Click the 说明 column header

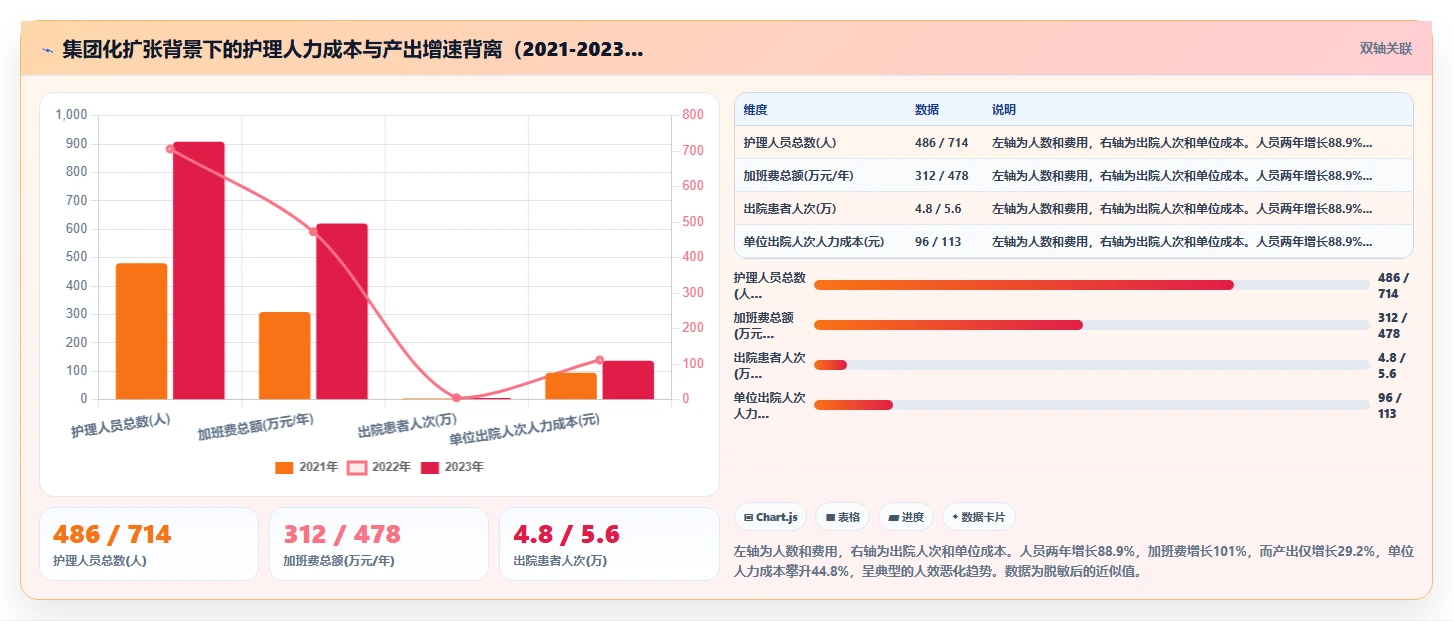click(x=1004, y=109)
